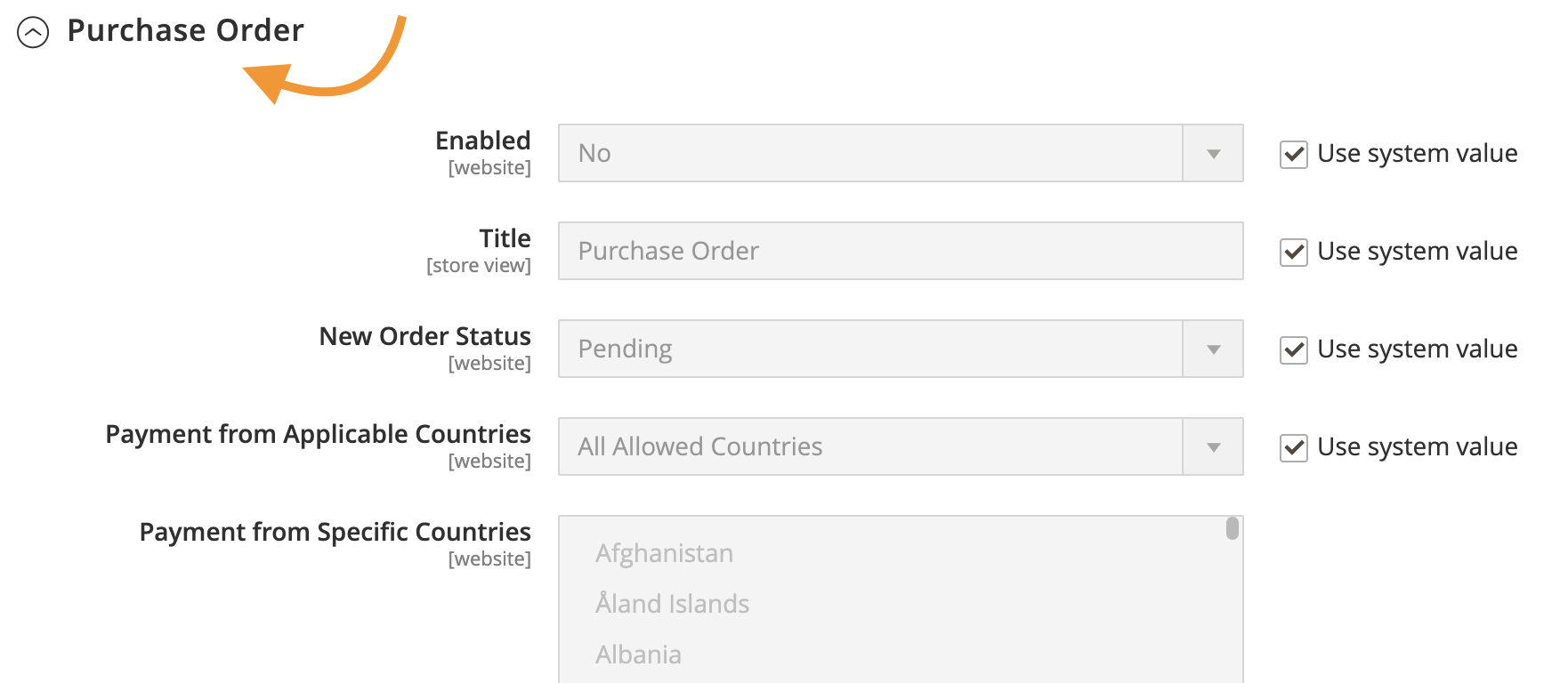Click the Use system value label beside Enabled
This screenshot has width=1568, height=683.
tap(1417, 154)
